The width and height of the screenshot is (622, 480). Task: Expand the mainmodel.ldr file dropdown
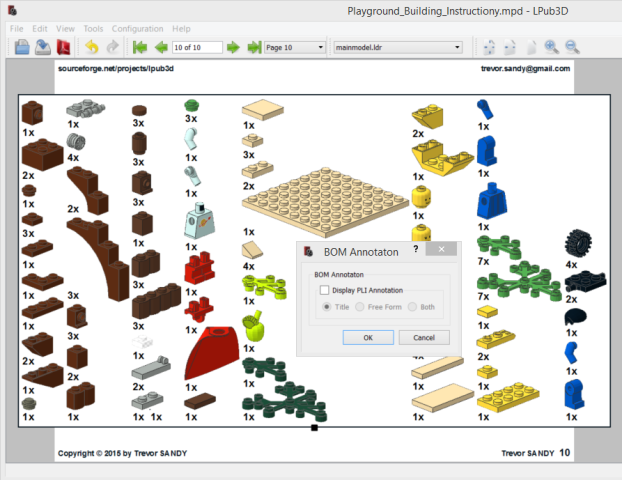click(397, 47)
